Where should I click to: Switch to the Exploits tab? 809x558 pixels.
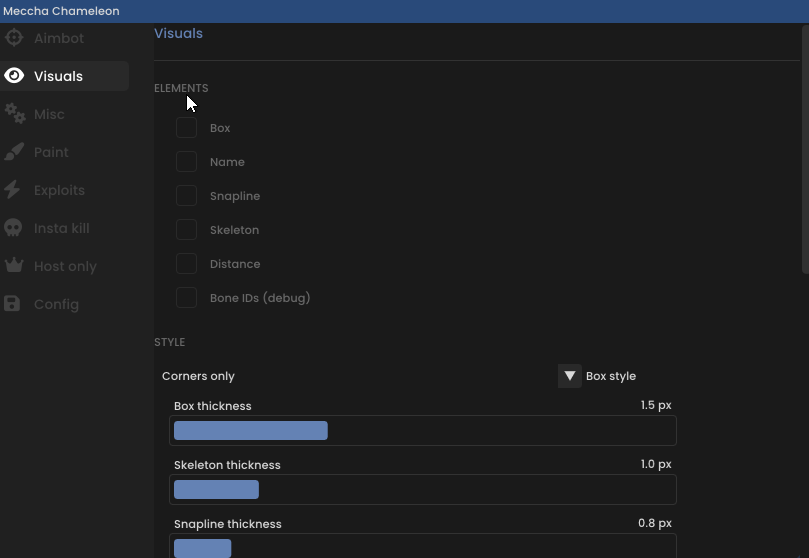(x=59, y=190)
